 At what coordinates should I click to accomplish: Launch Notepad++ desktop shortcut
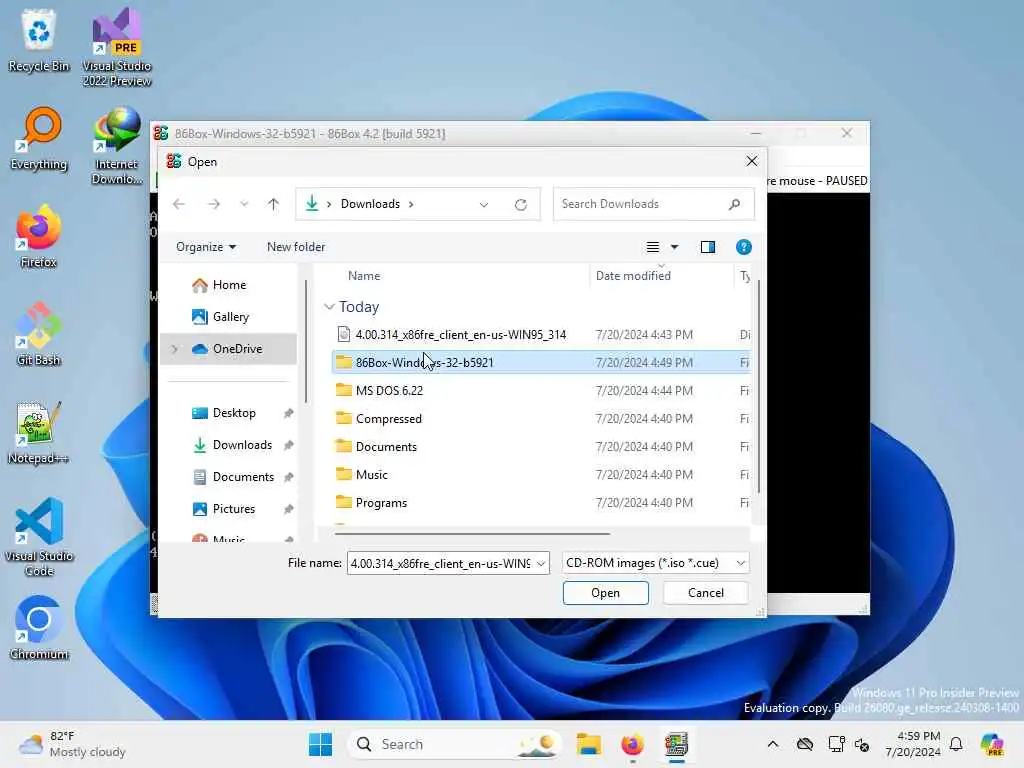click(39, 432)
